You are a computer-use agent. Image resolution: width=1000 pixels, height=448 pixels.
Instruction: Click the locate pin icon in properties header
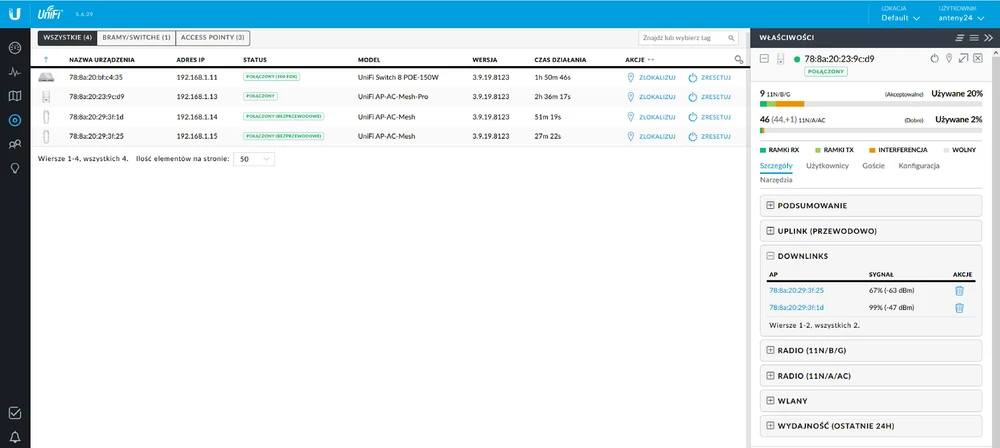[x=949, y=59]
